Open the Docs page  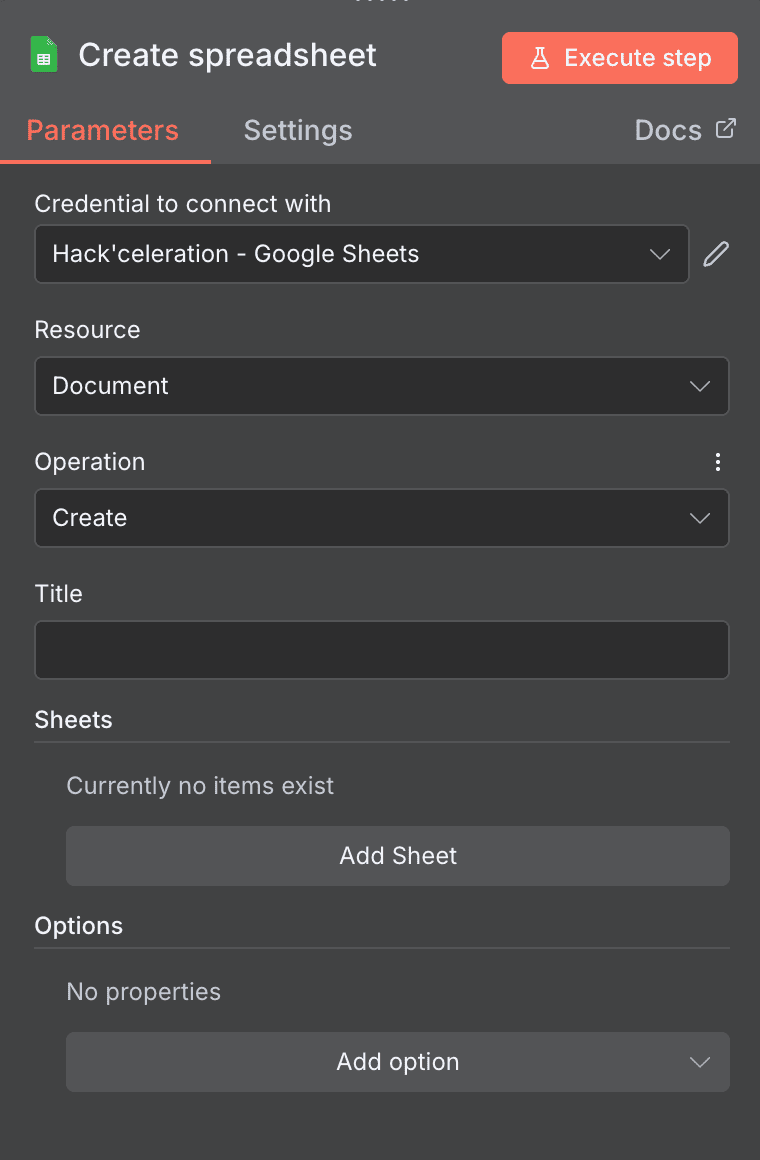(667, 129)
